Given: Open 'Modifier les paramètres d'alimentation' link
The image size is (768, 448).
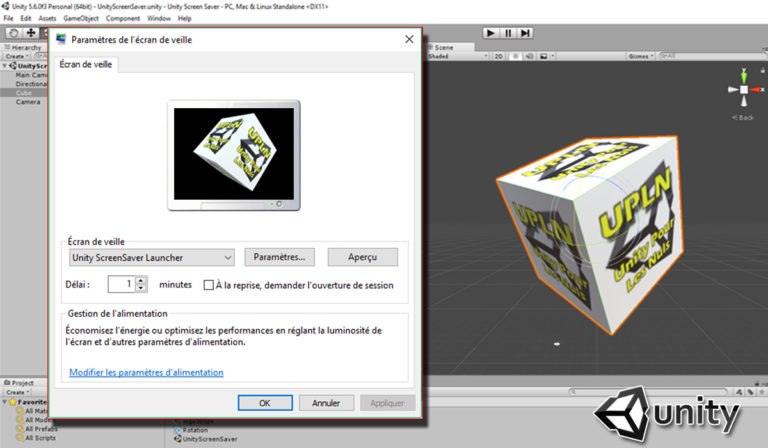Looking at the screenshot, I should coord(146,373).
